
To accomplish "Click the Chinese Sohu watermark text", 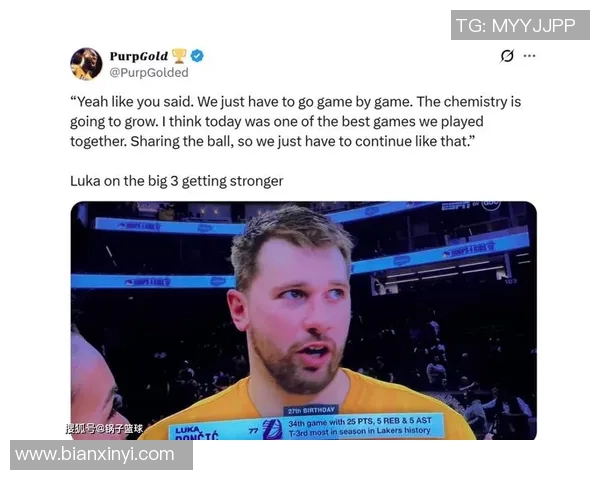I will tap(104, 428).
